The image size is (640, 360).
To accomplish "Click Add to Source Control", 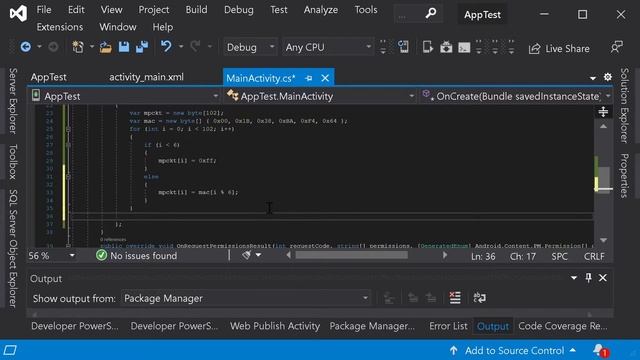I will click(514, 351).
